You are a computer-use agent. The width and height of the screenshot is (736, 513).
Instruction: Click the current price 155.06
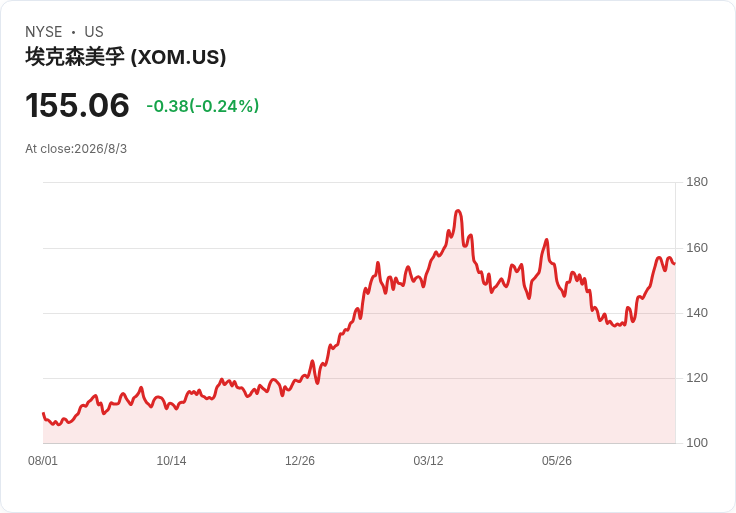(x=77, y=105)
